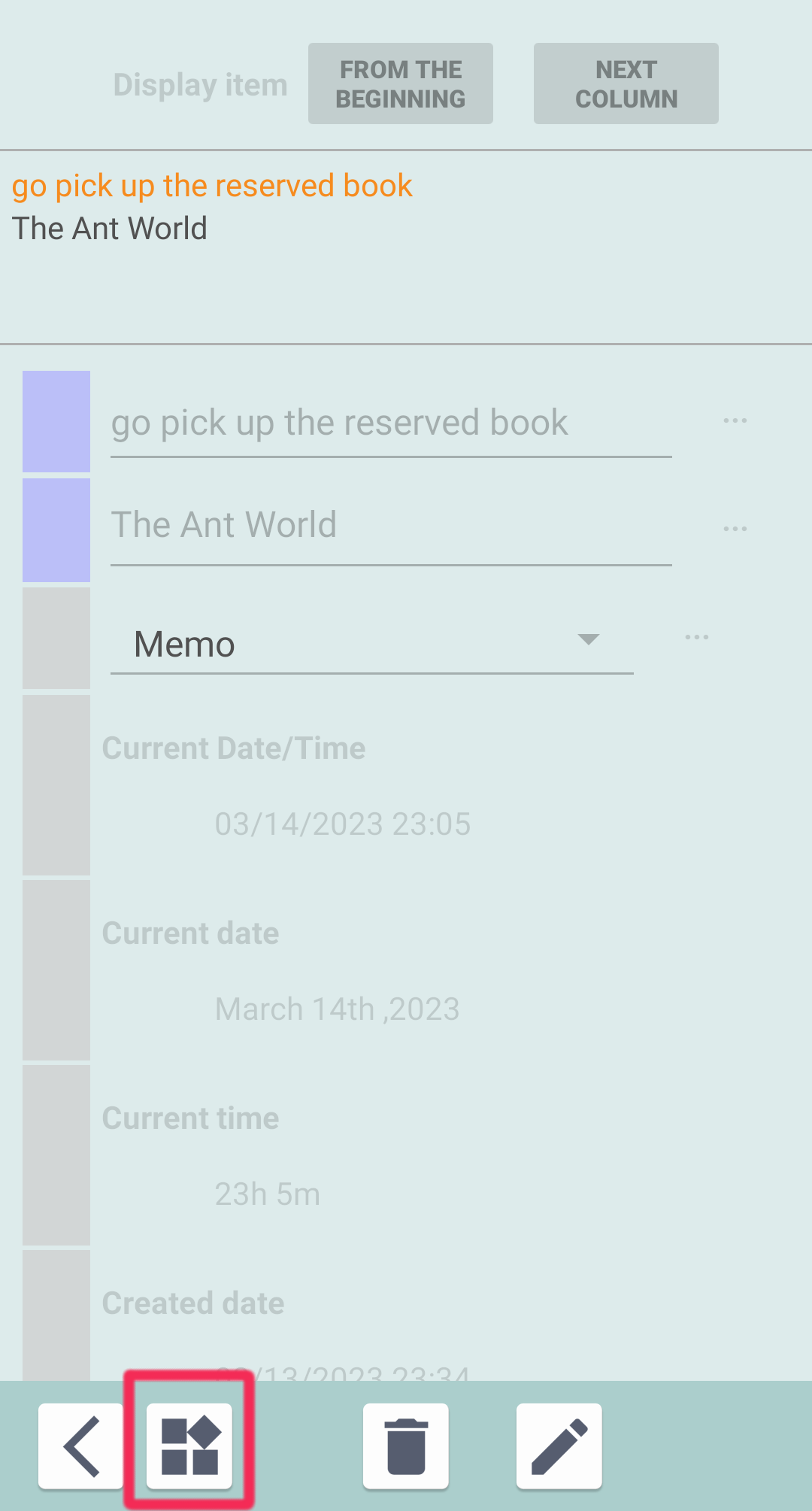Click the reserved book text field
The image size is (812, 1511).
[x=391, y=423]
